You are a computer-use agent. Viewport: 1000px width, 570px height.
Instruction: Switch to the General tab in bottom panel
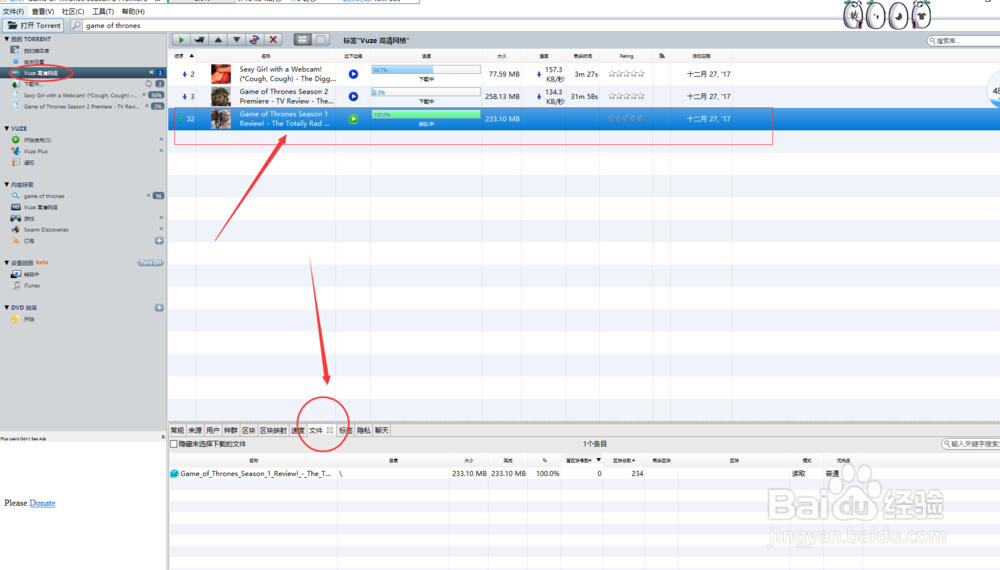177,430
